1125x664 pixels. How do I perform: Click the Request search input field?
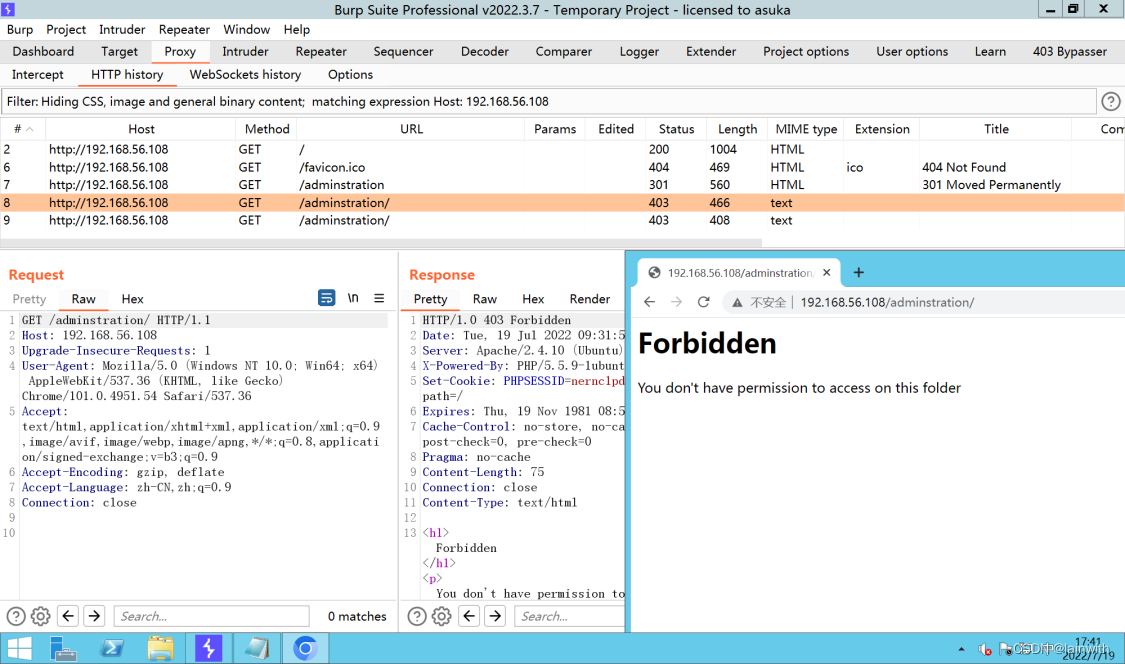pos(211,616)
